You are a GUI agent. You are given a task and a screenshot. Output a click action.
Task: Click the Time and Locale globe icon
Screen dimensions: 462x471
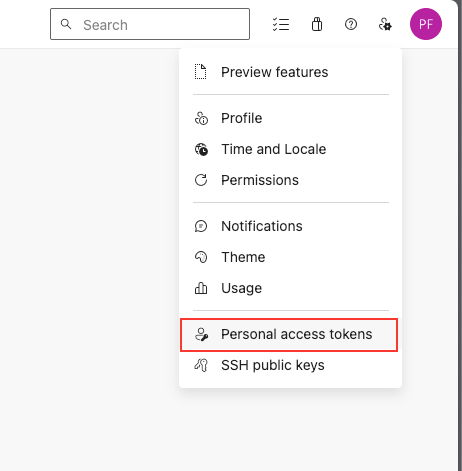(201, 149)
